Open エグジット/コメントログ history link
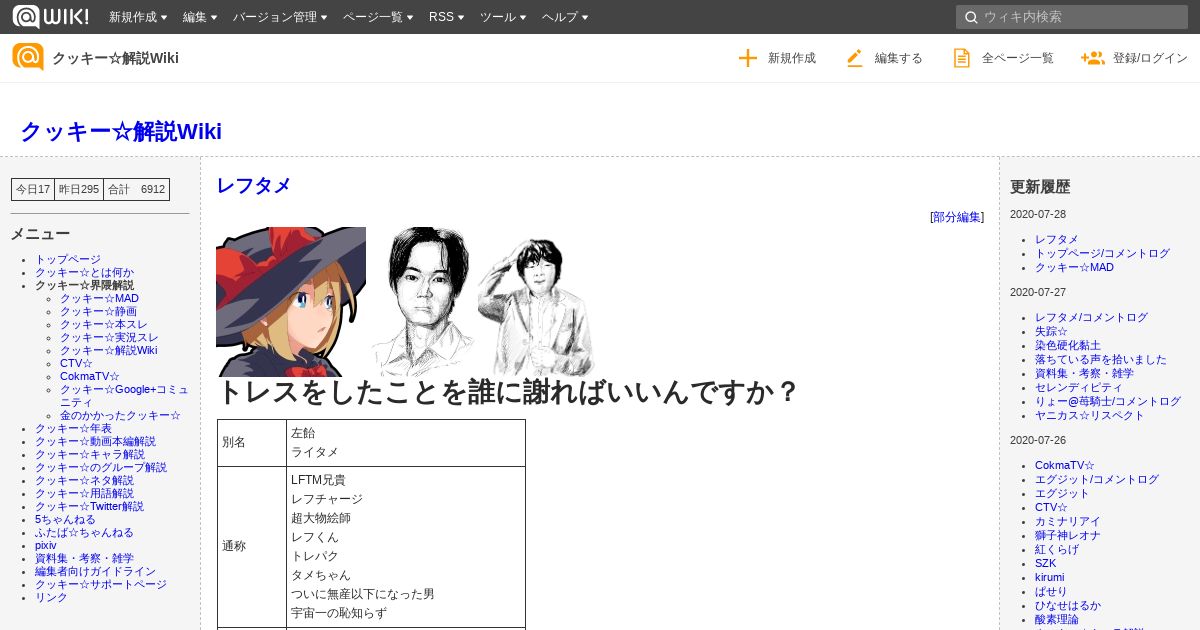The width and height of the screenshot is (1200, 630). click(x=1097, y=479)
